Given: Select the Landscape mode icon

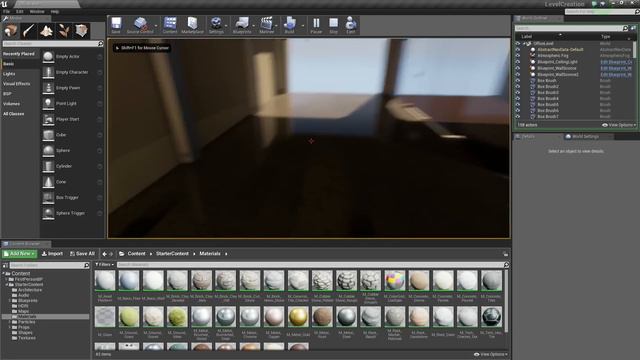Looking at the screenshot, I should (46, 31).
